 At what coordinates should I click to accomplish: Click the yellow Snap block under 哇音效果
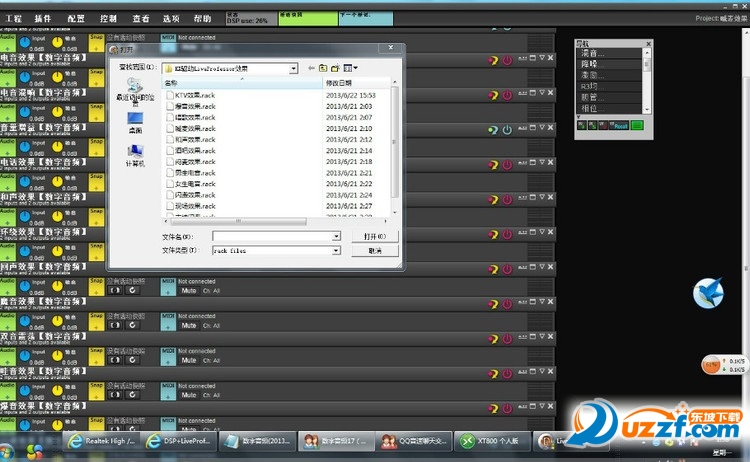click(96, 391)
